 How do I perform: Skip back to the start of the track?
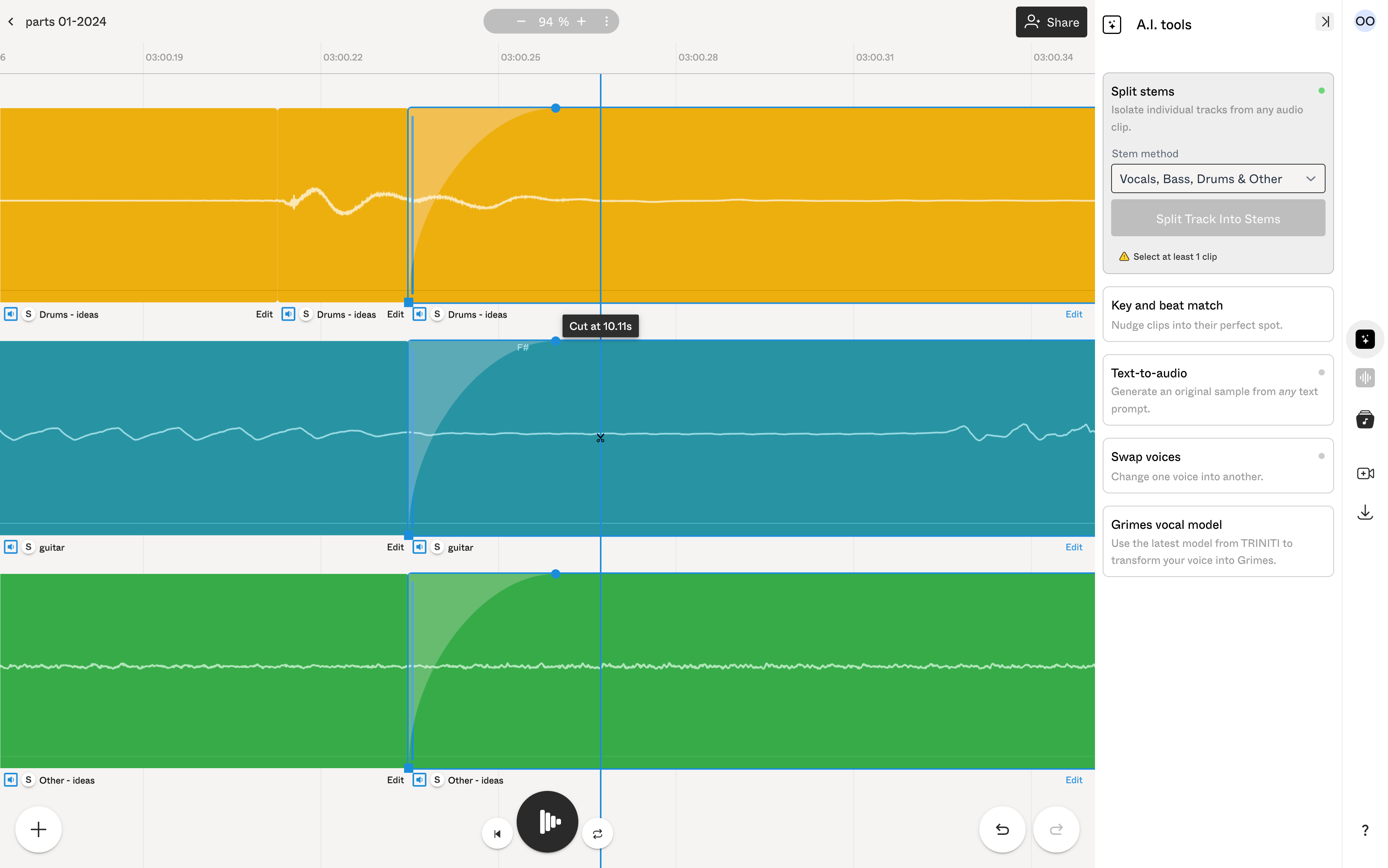(497, 834)
